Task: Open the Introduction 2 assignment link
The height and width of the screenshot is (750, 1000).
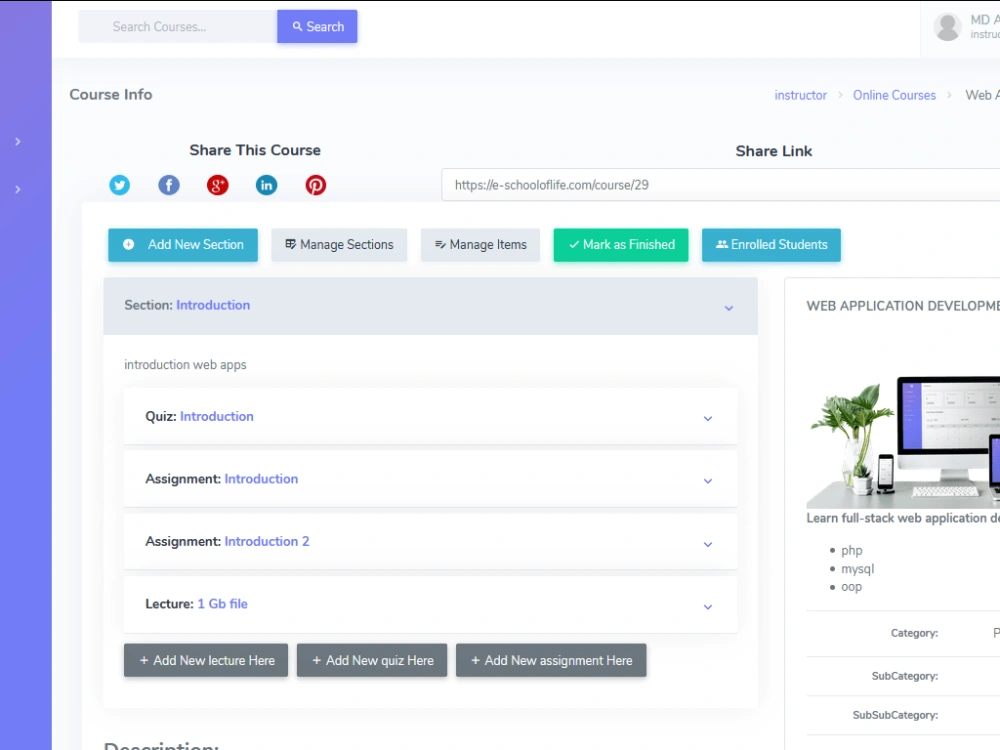Action: pos(267,541)
